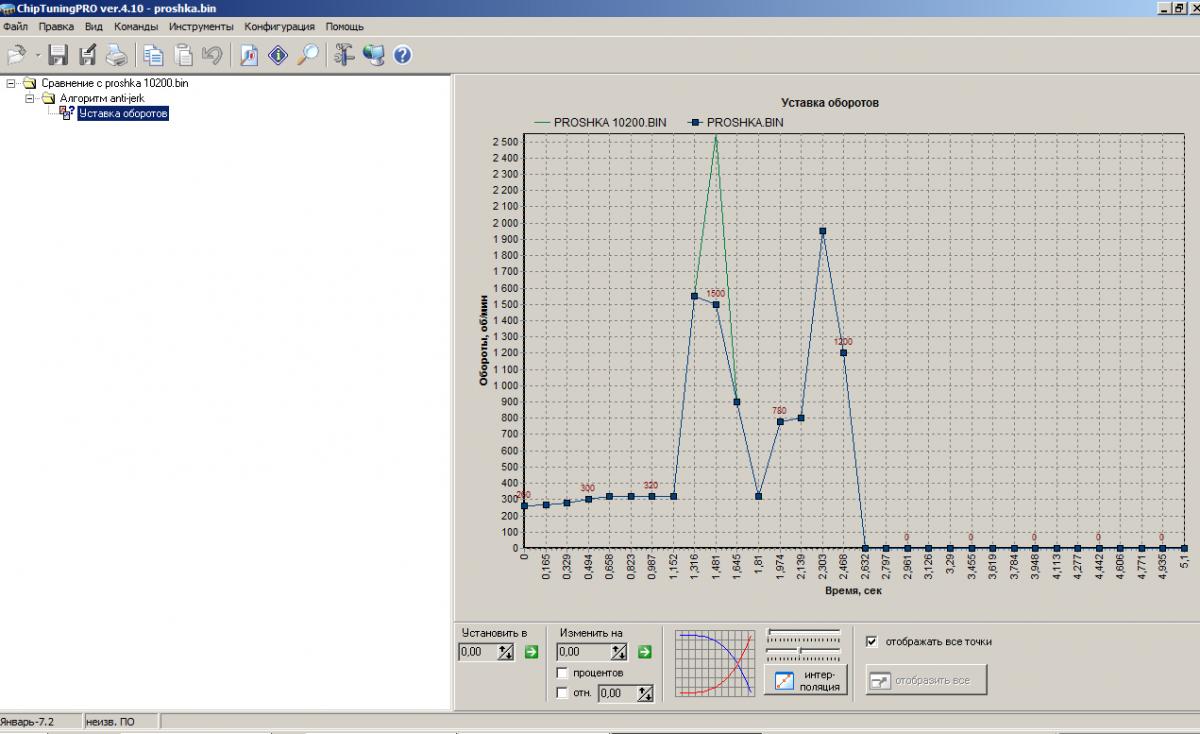This screenshot has height=734, width=1200.
Task: Apply value with green arrow under 'Изменить на'
Action: (x=645, y=652)
